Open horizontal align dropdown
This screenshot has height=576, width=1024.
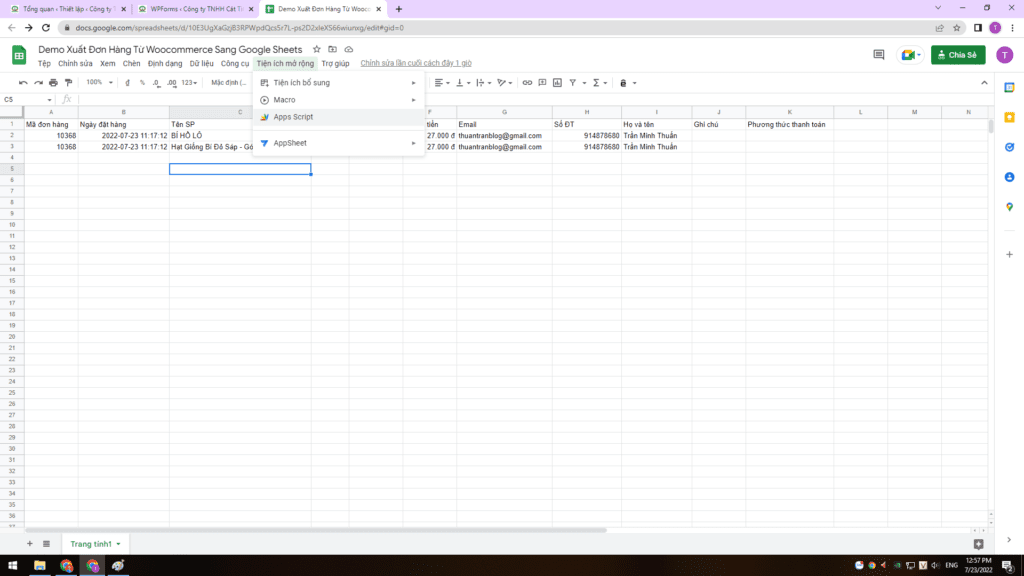click(x=442, y=83)
